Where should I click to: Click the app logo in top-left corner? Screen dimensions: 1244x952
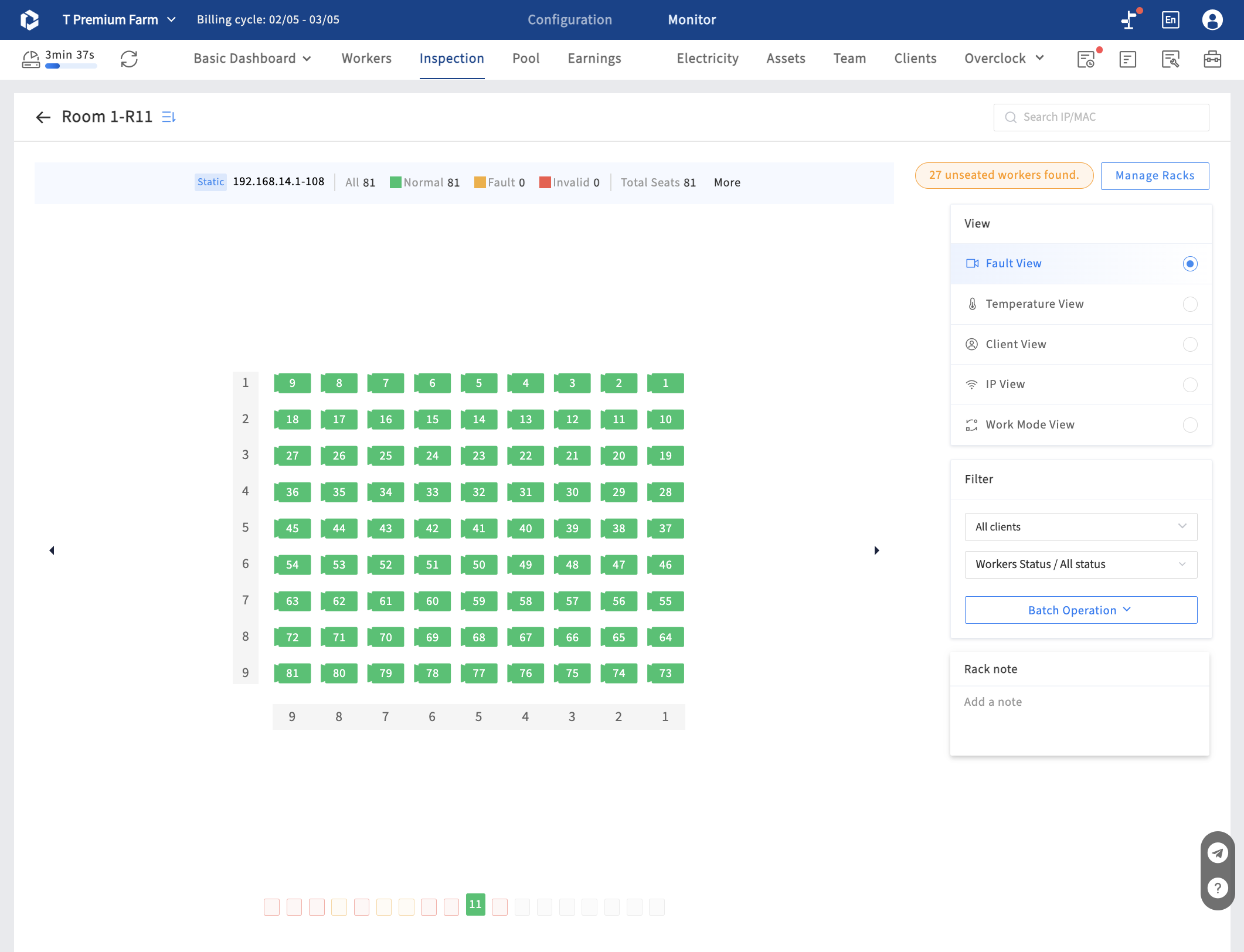(x=29, y=20)
